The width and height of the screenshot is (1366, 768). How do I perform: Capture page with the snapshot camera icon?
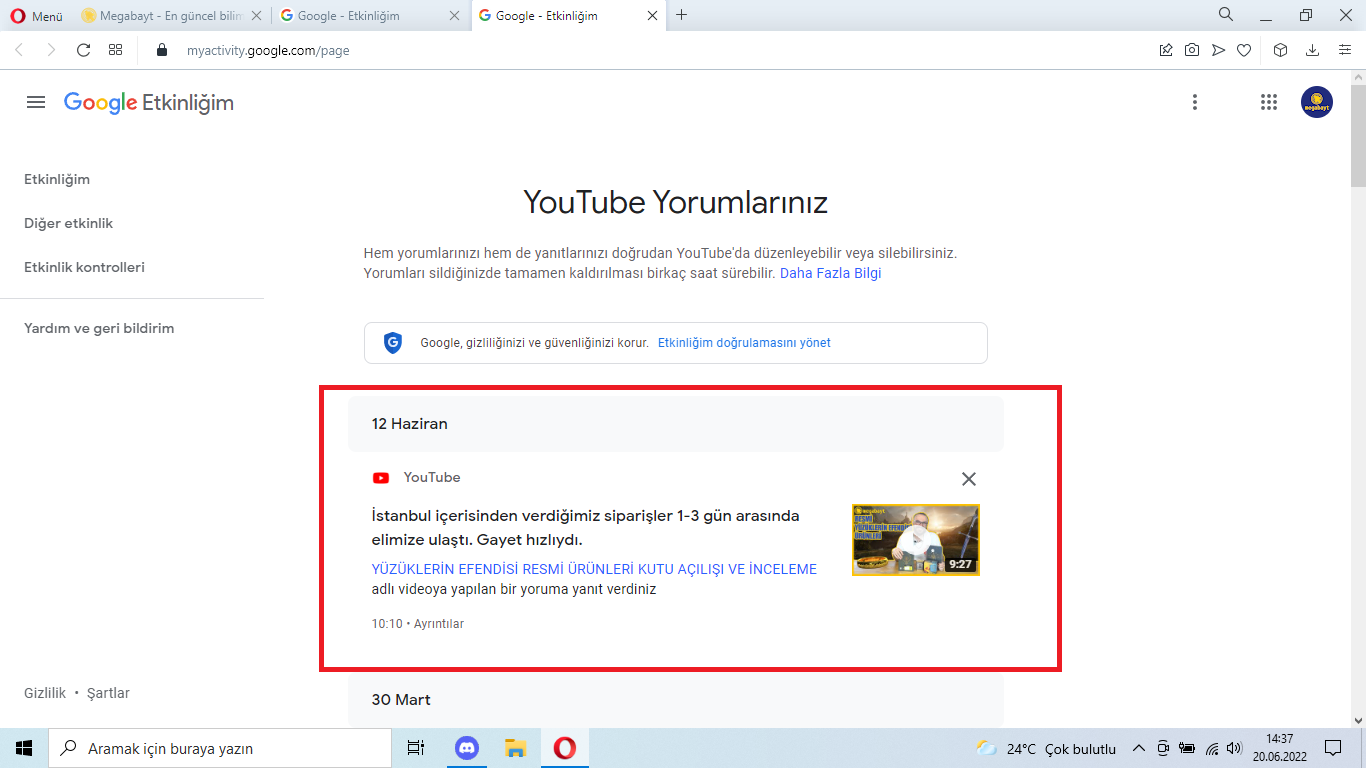pos(1193,48)
